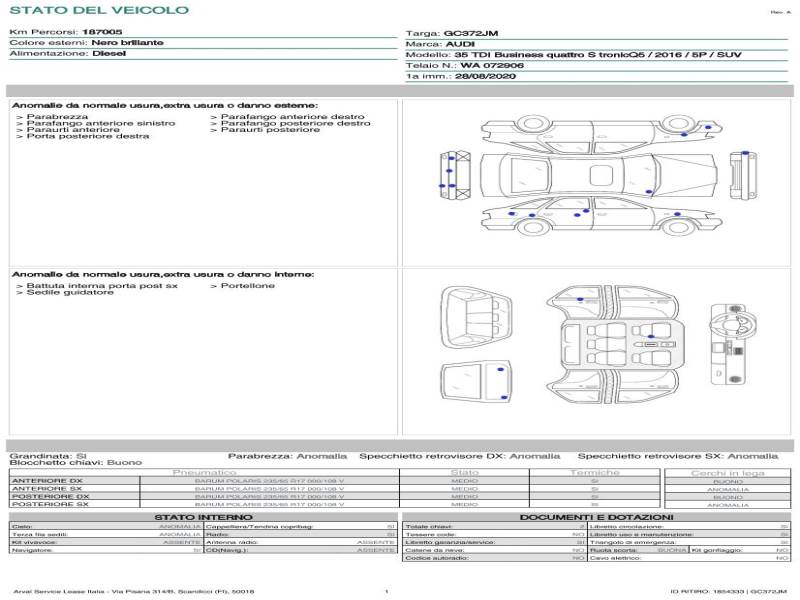
Task: Click the 'Pneumatico' column header
Action: [205, 473]
